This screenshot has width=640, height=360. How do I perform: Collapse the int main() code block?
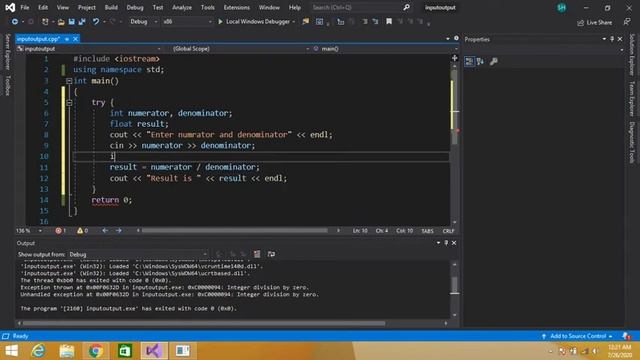(69, 81)
